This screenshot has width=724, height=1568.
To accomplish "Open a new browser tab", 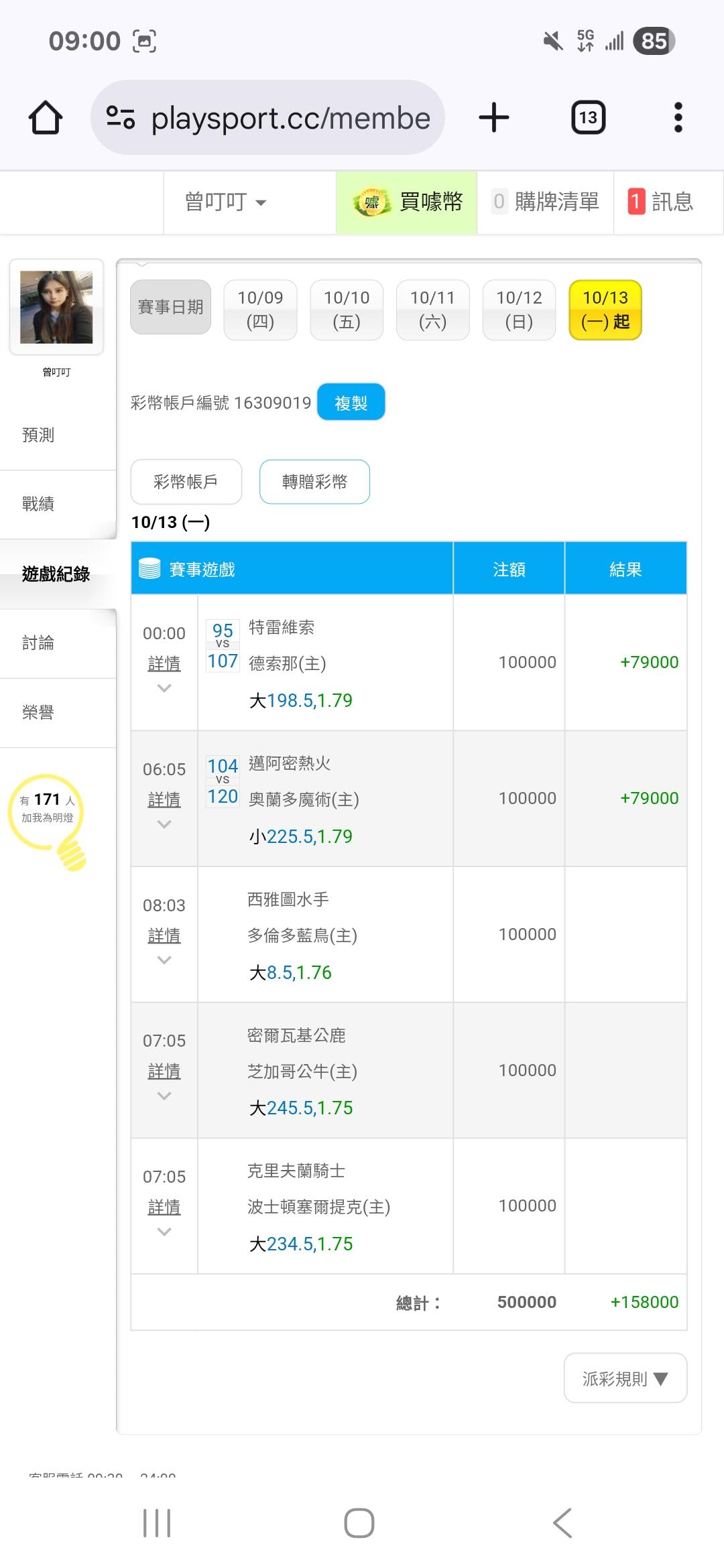I will [494, 118].
